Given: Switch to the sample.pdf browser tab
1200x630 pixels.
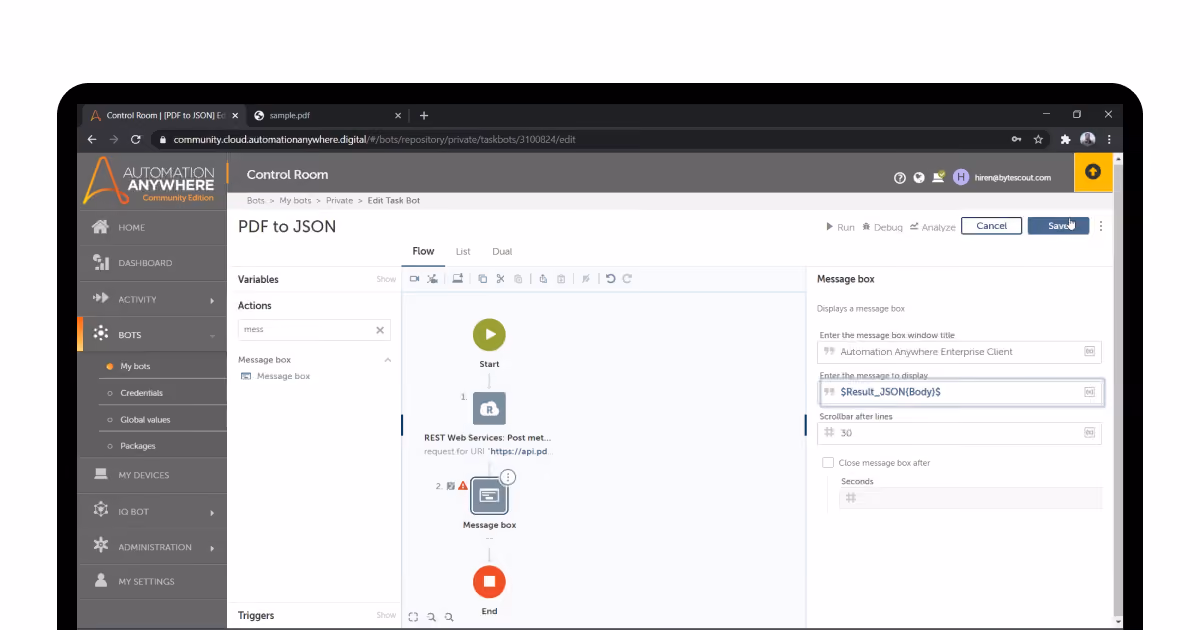Looking at the screenshot, I should [x=326, y=115].
